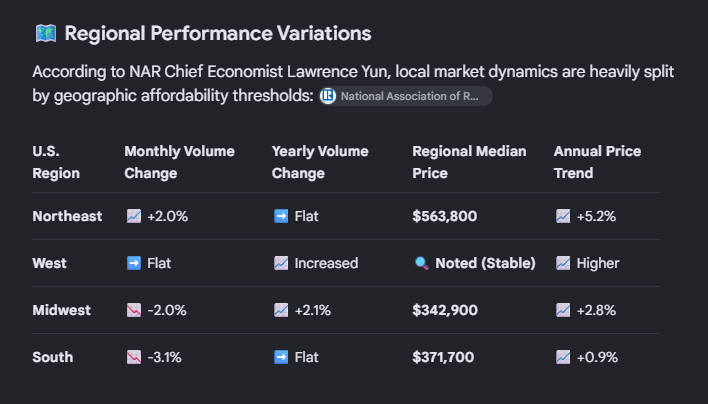Click the map emoji beside Regional Performance Variations

(46, 33)
